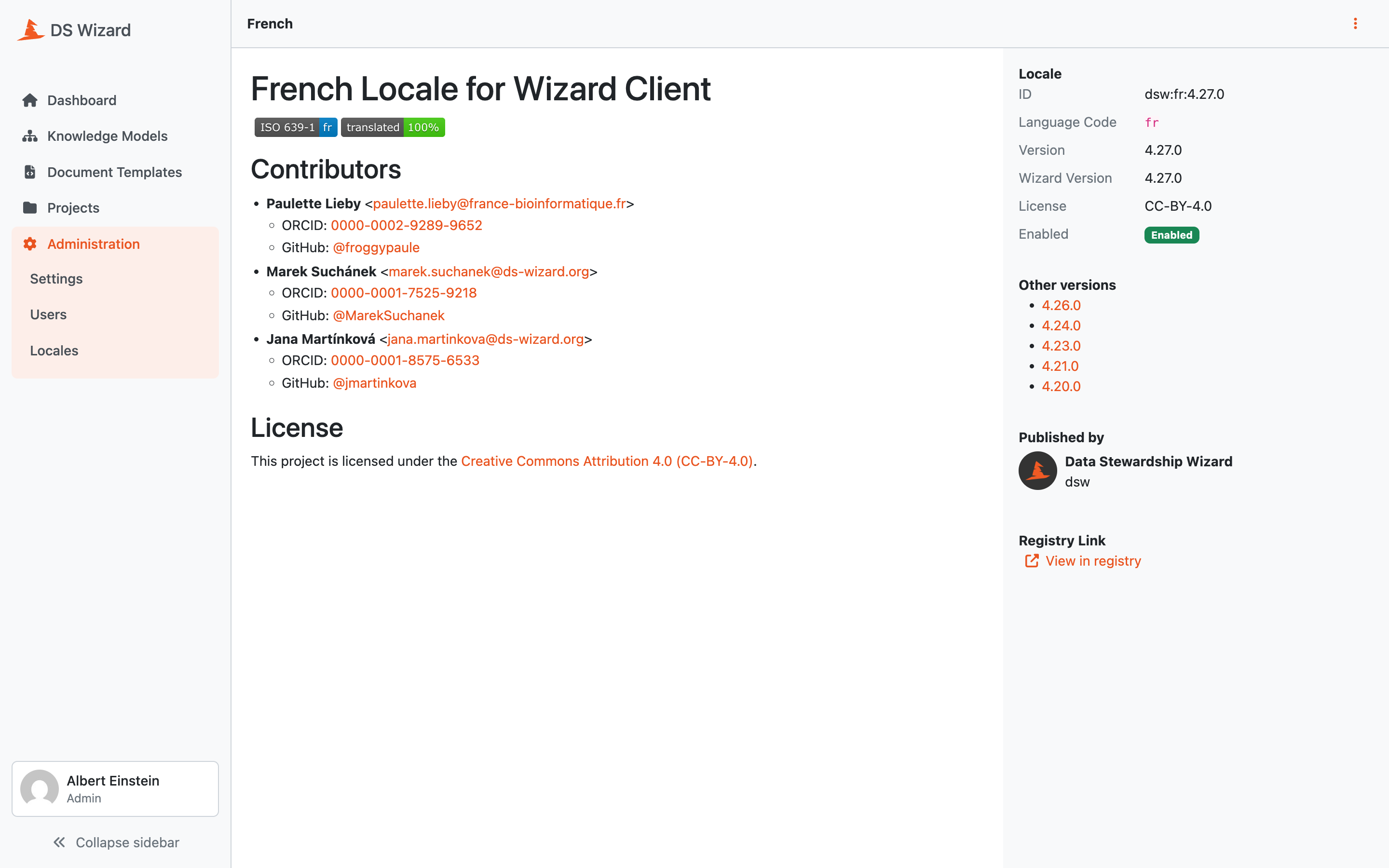Go to Document Templates

point(115,172)
